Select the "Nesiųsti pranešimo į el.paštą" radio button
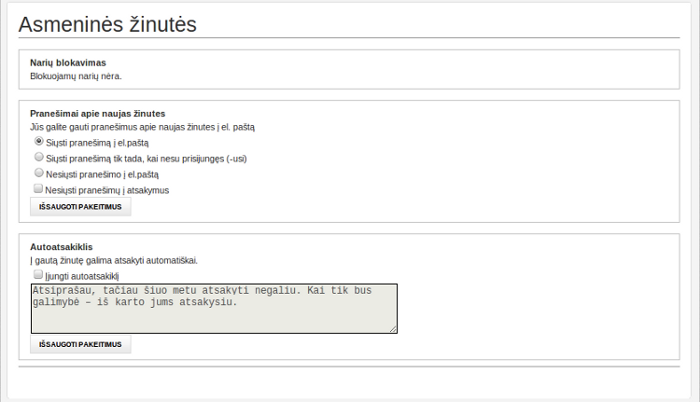Viewport: 700px width, 402px height. point(39,172)
